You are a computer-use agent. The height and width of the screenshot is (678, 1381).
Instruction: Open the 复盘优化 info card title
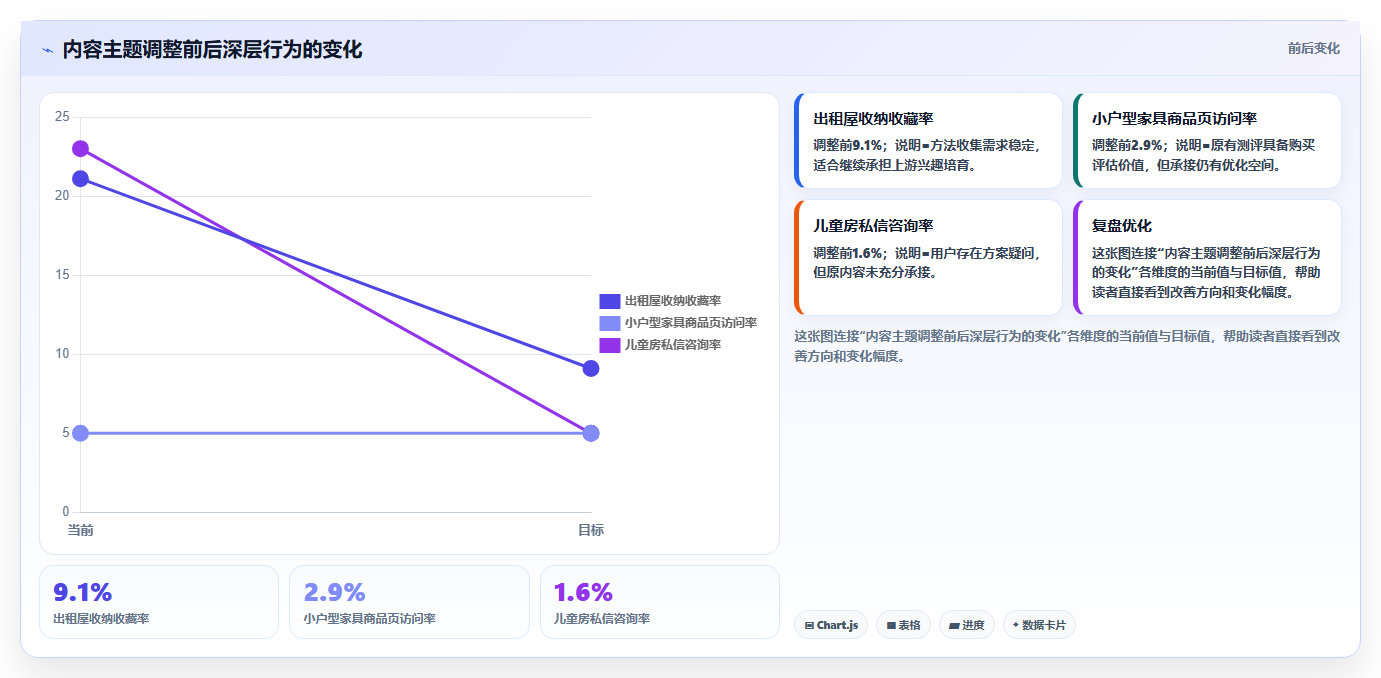1122,226
